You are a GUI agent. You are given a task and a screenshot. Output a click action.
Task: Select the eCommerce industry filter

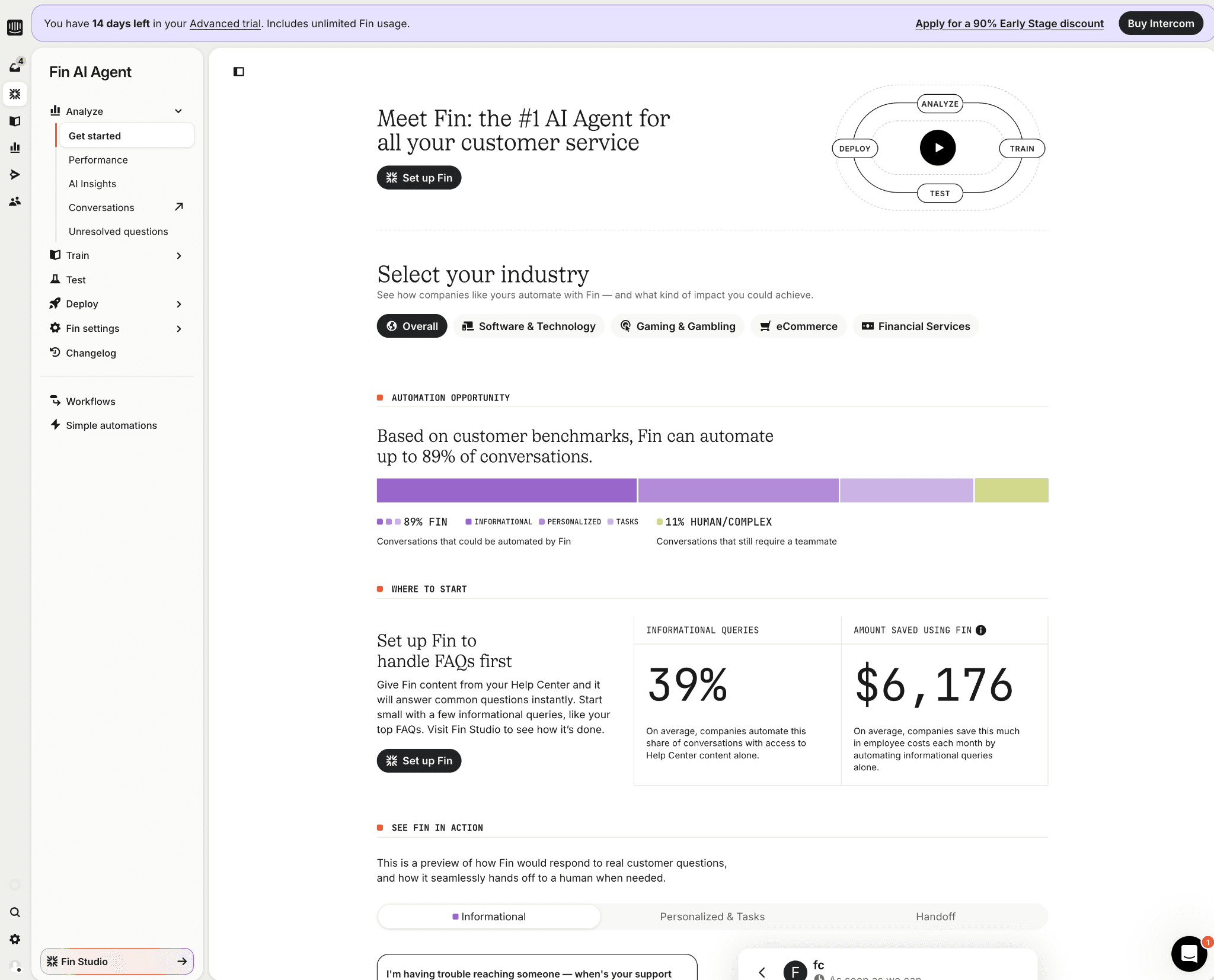[x=798, y=326]
